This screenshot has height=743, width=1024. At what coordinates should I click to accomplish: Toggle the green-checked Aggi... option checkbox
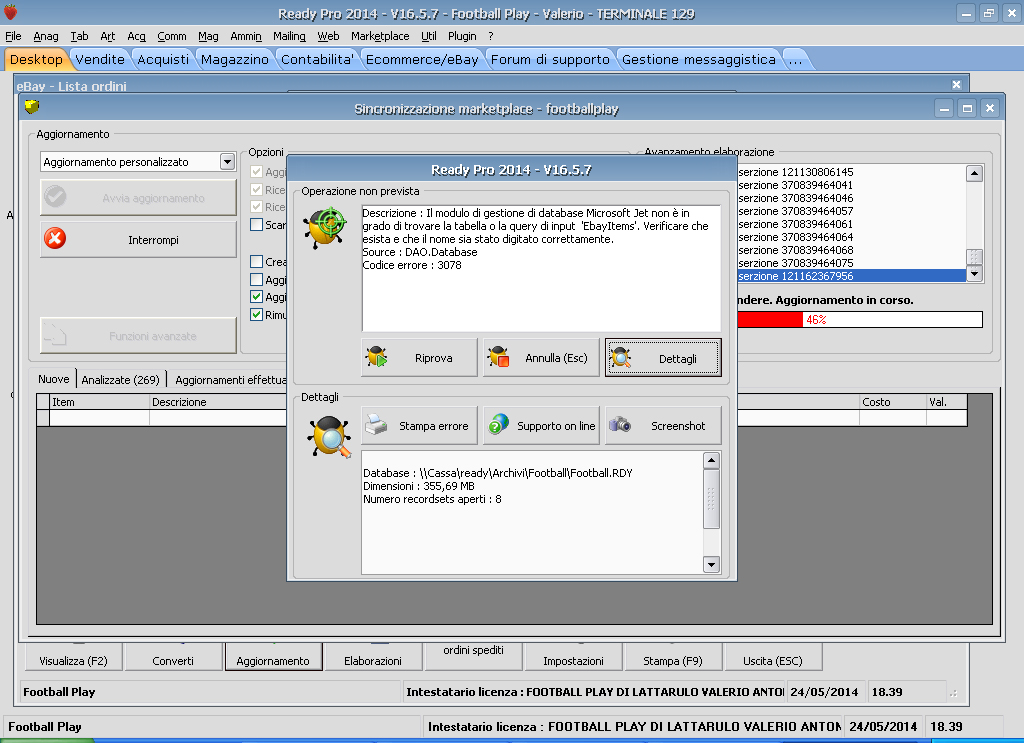pyautogui.click(x=257, y=296)
